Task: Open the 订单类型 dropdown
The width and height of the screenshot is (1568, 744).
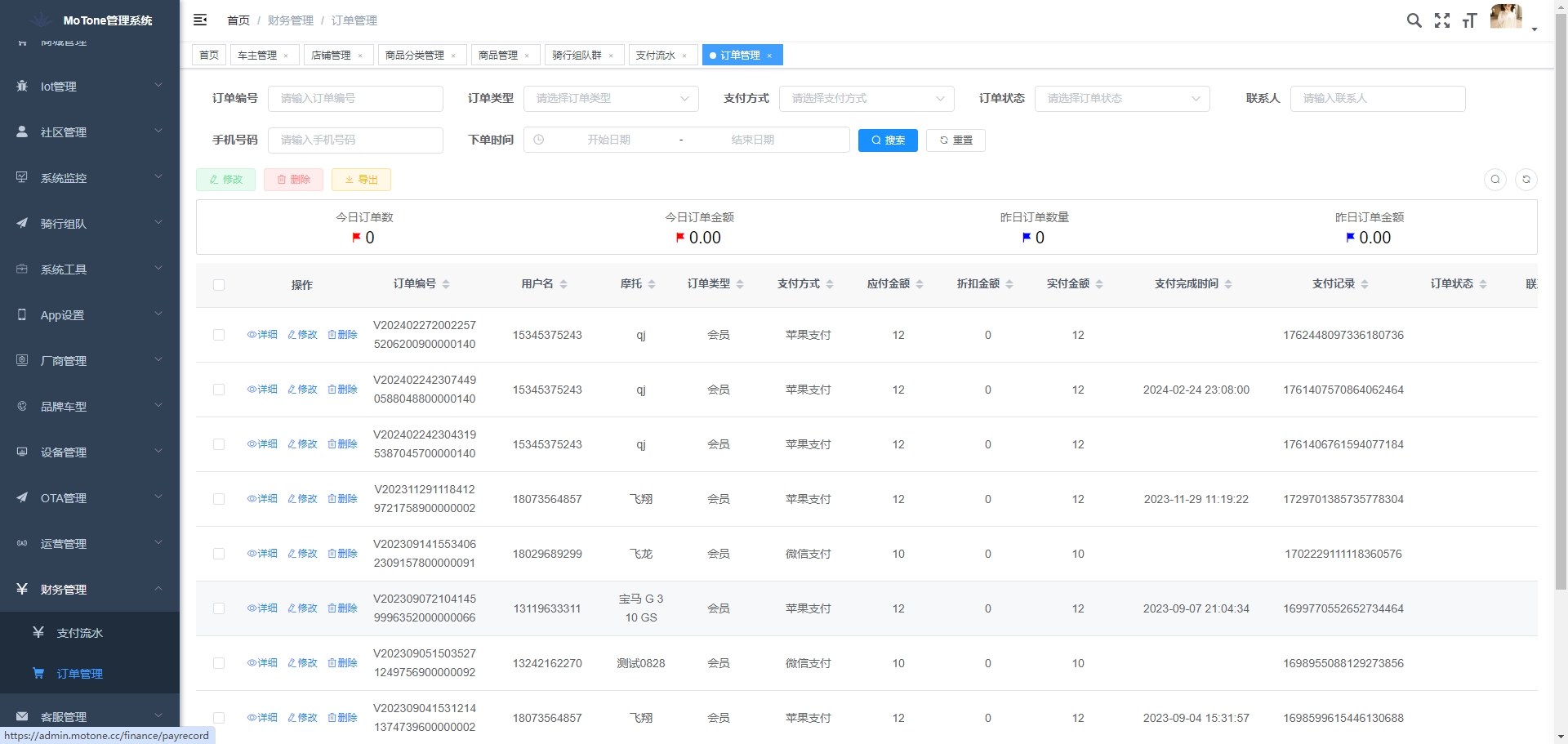Action: 611,99
